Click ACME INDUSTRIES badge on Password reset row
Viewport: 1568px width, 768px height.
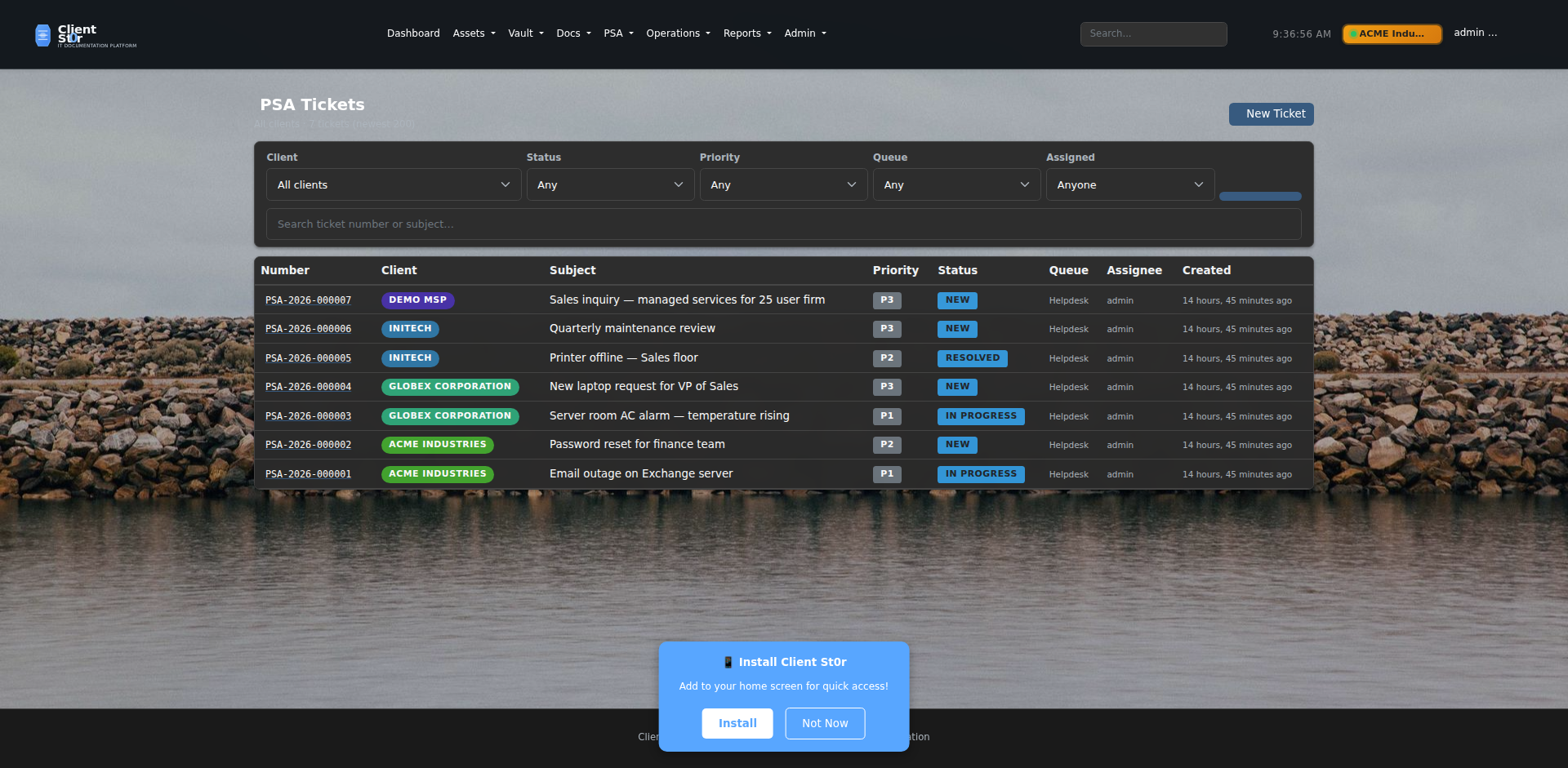click(438, 445)
